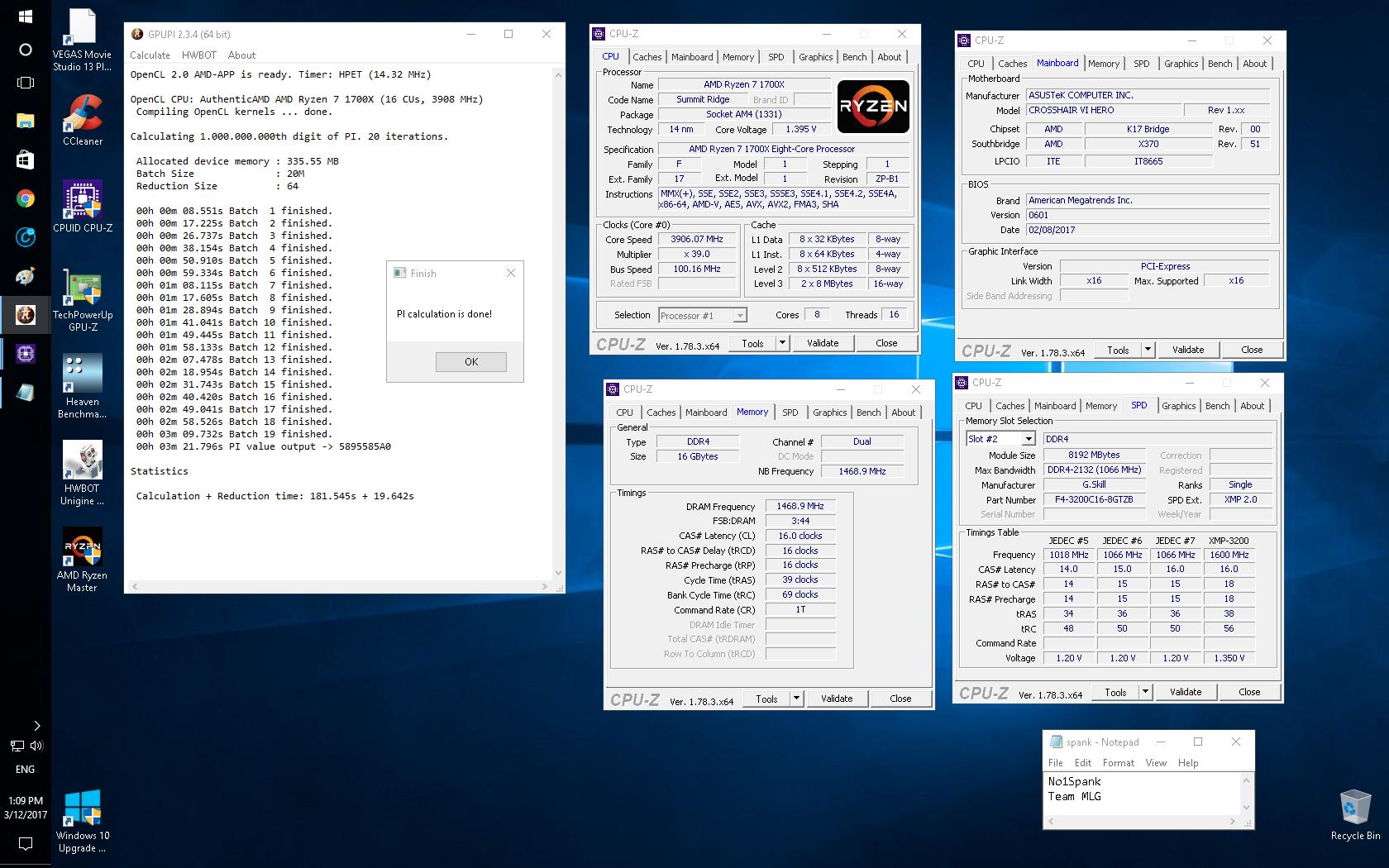Select Memory tab in CPU-Z SPD window
The width and height of the screenshot is (1389, 868).
(x=1100, y=406)
